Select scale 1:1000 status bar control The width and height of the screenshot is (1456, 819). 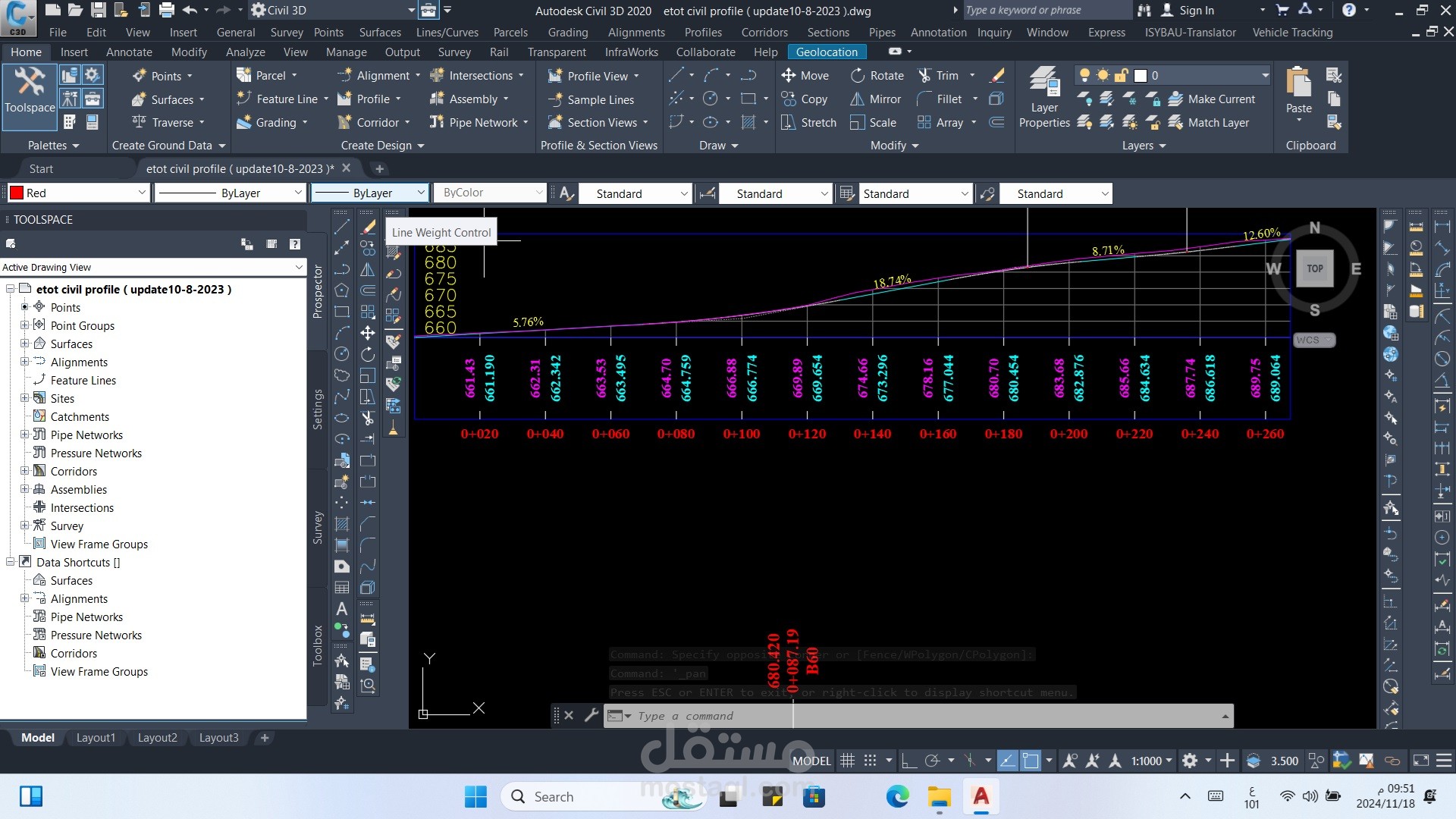pyautogui.click(x=1148, y=761)
